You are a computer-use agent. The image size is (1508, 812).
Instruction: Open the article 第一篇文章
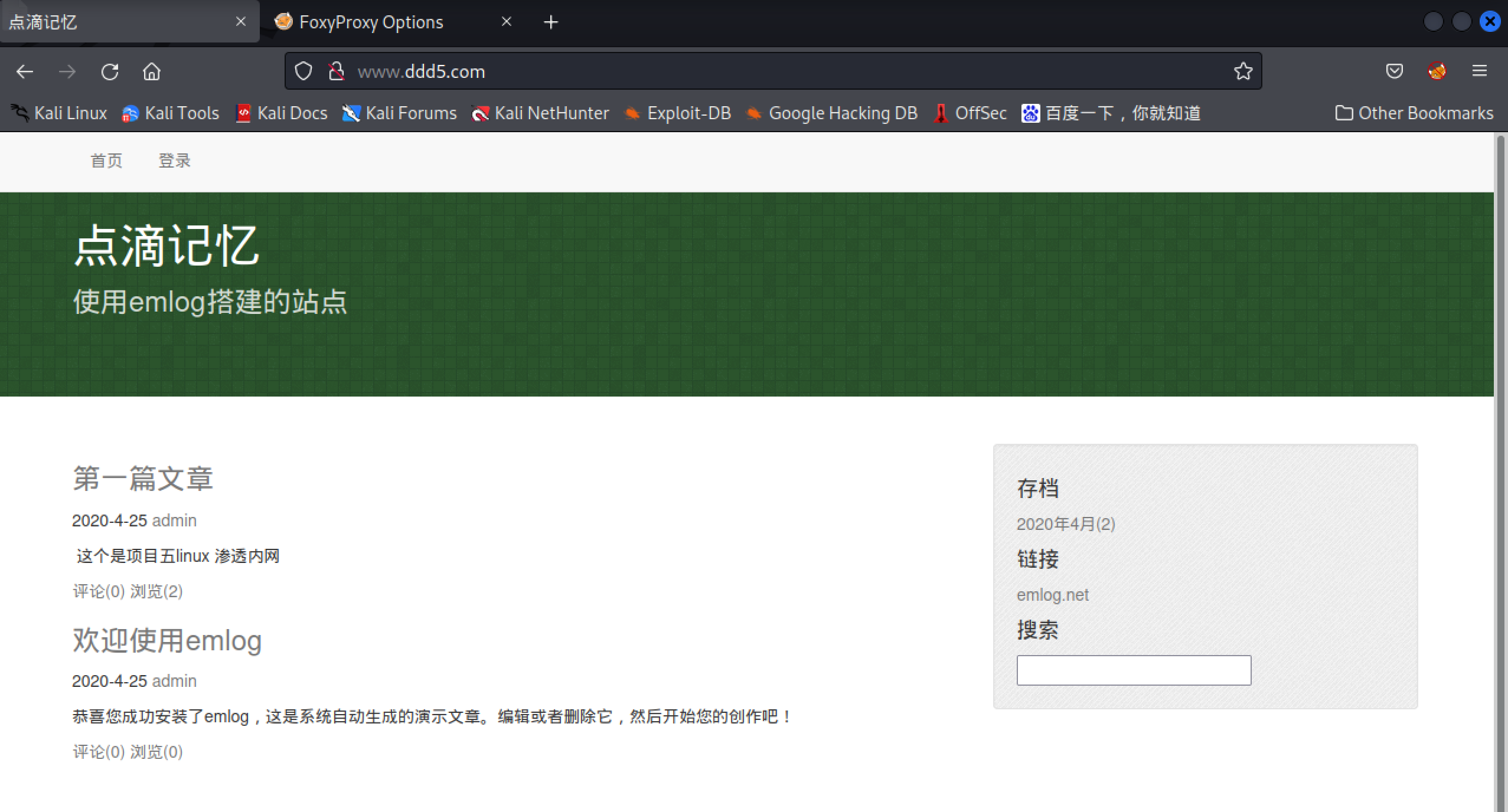pos(142,478)
